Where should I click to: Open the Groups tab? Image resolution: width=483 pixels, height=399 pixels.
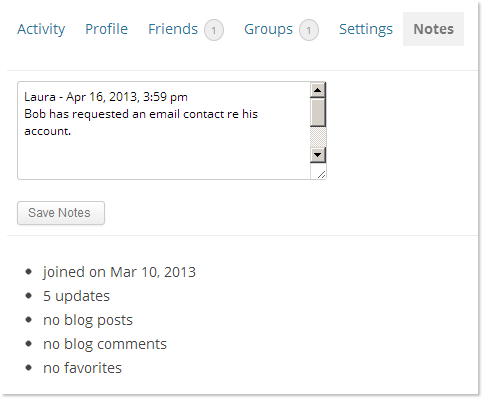point(268,29)
